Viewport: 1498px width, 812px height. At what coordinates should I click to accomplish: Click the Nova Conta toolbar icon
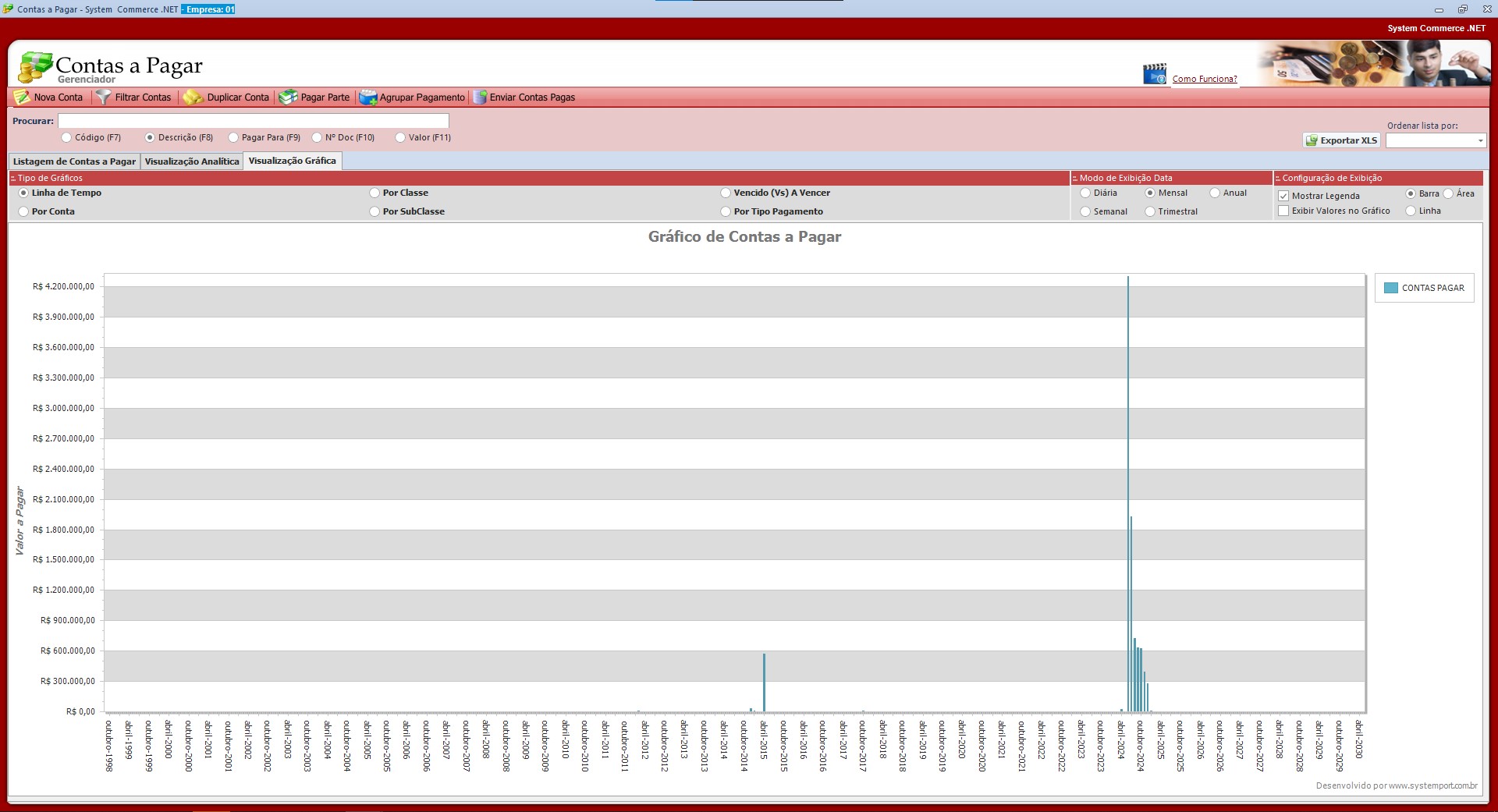[22, 98]
